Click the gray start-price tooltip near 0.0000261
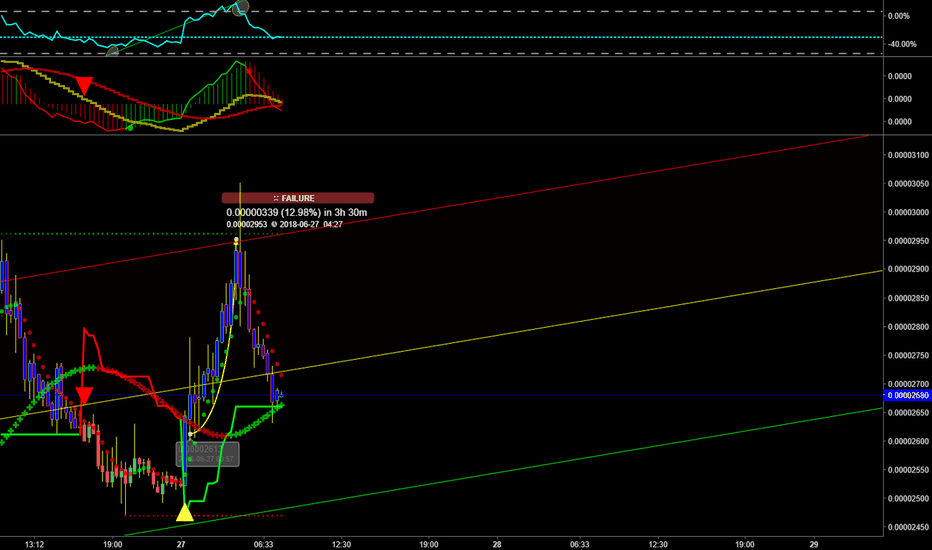This screenshot has width=932, height=550. (207, 454)
